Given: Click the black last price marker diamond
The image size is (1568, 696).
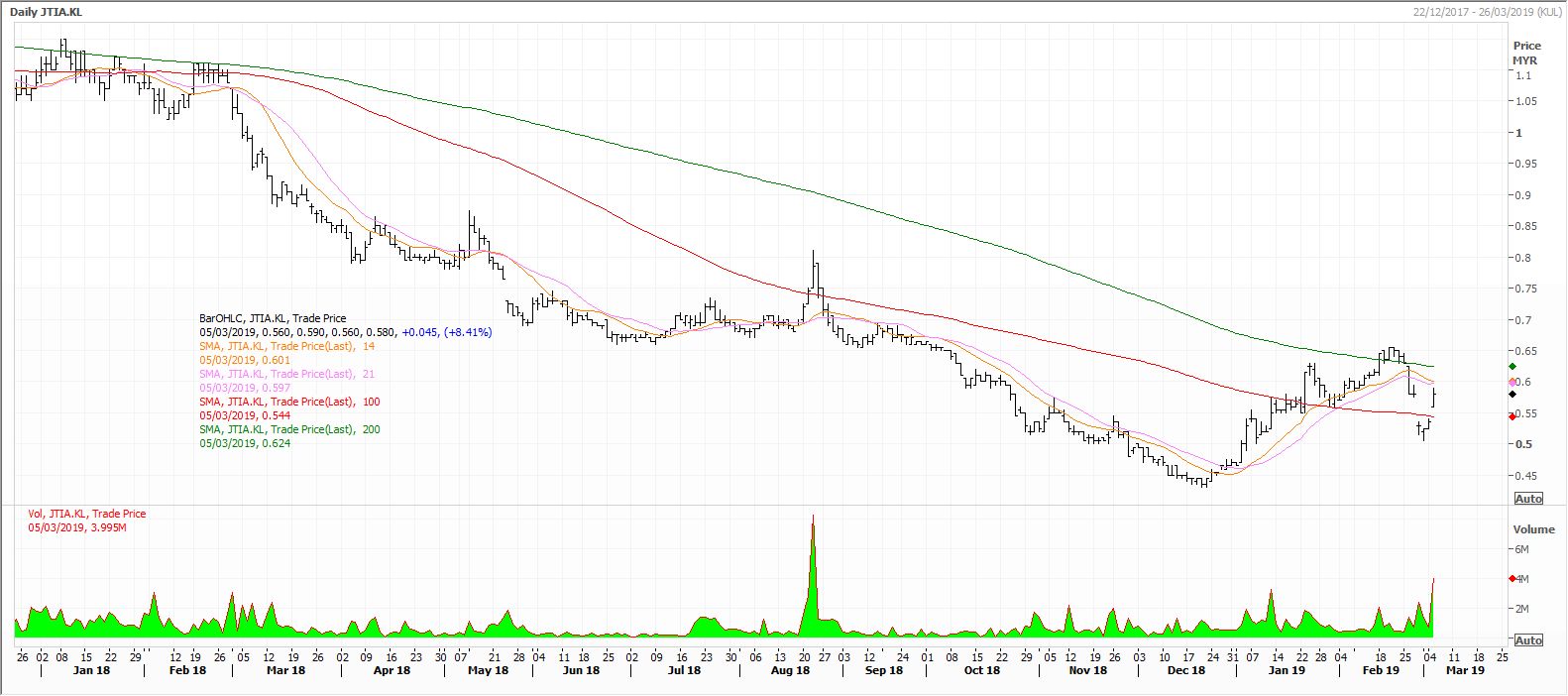Looking at the screenshot, I should pyautogui.click(x=1512, y=395).
